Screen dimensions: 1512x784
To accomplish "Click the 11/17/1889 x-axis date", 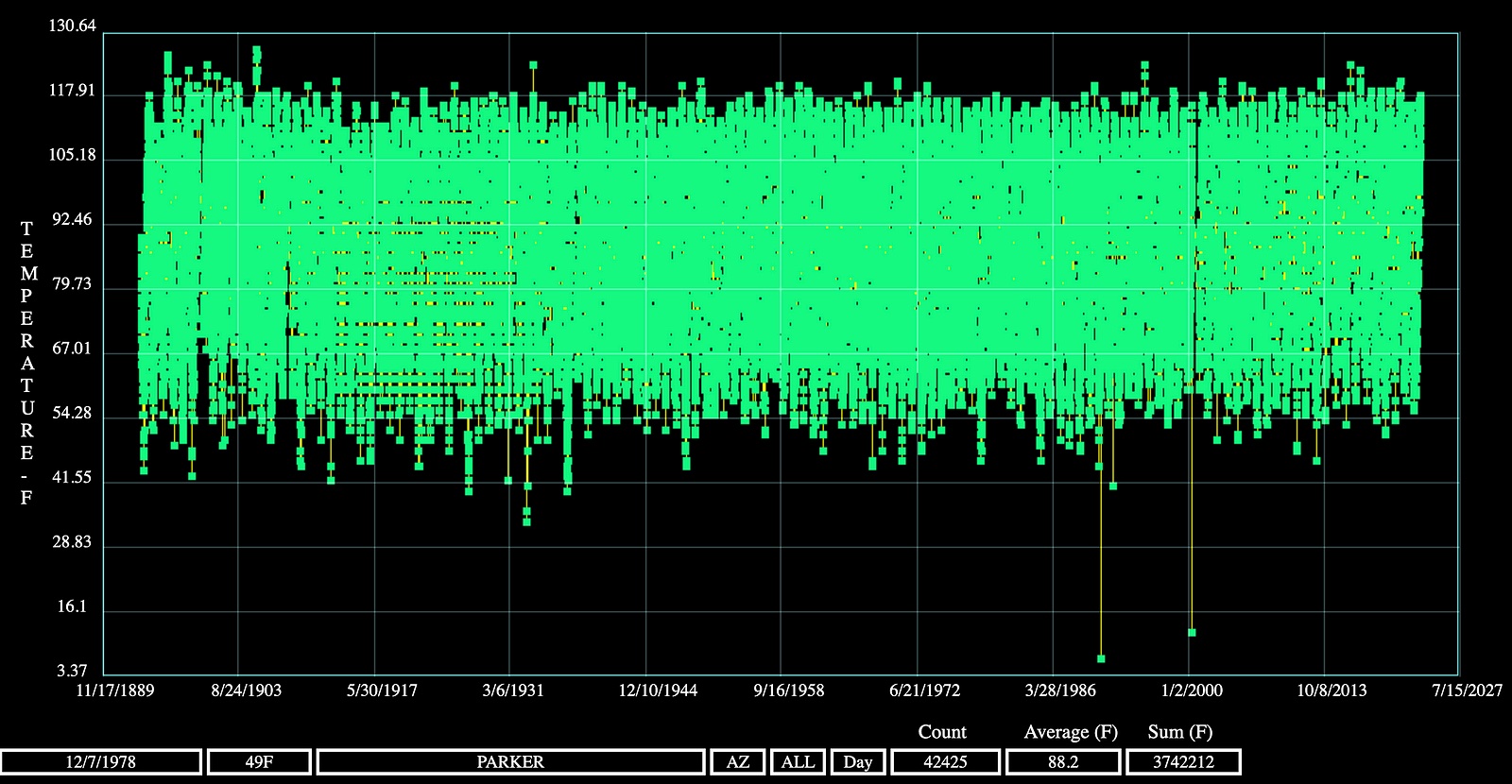I will (x=115, y=690).
